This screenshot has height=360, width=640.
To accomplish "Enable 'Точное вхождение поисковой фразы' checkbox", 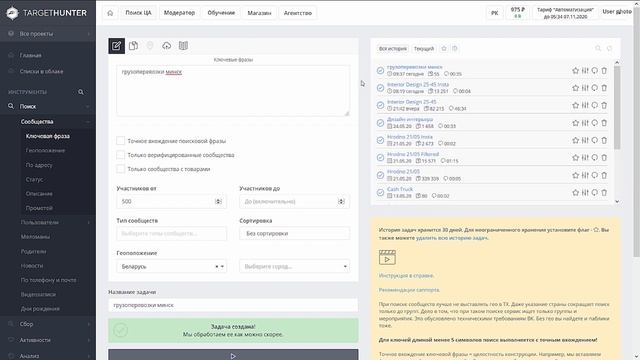I will [120, 141].
